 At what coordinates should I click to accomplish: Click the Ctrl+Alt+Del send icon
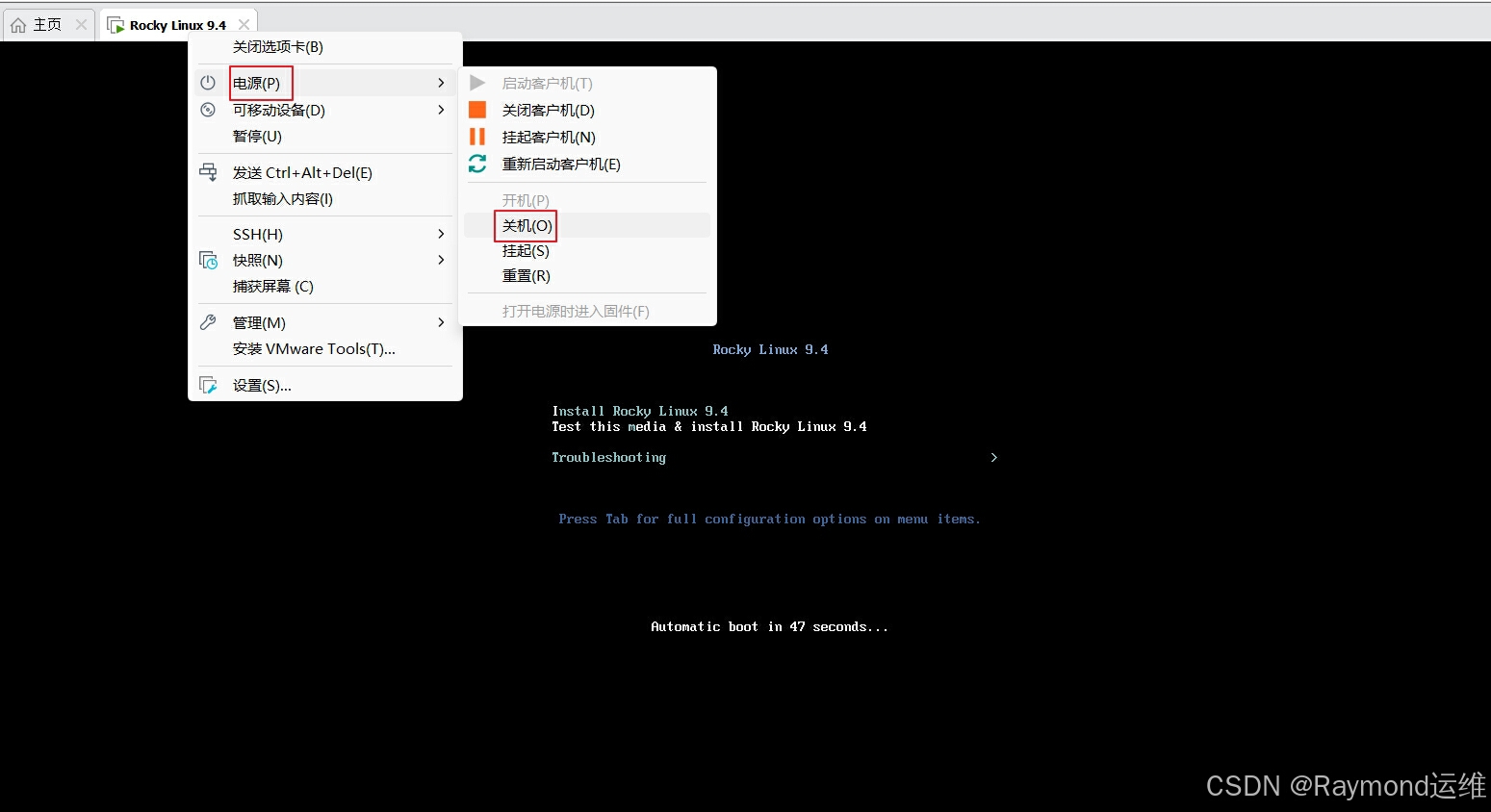click(208, 172)
